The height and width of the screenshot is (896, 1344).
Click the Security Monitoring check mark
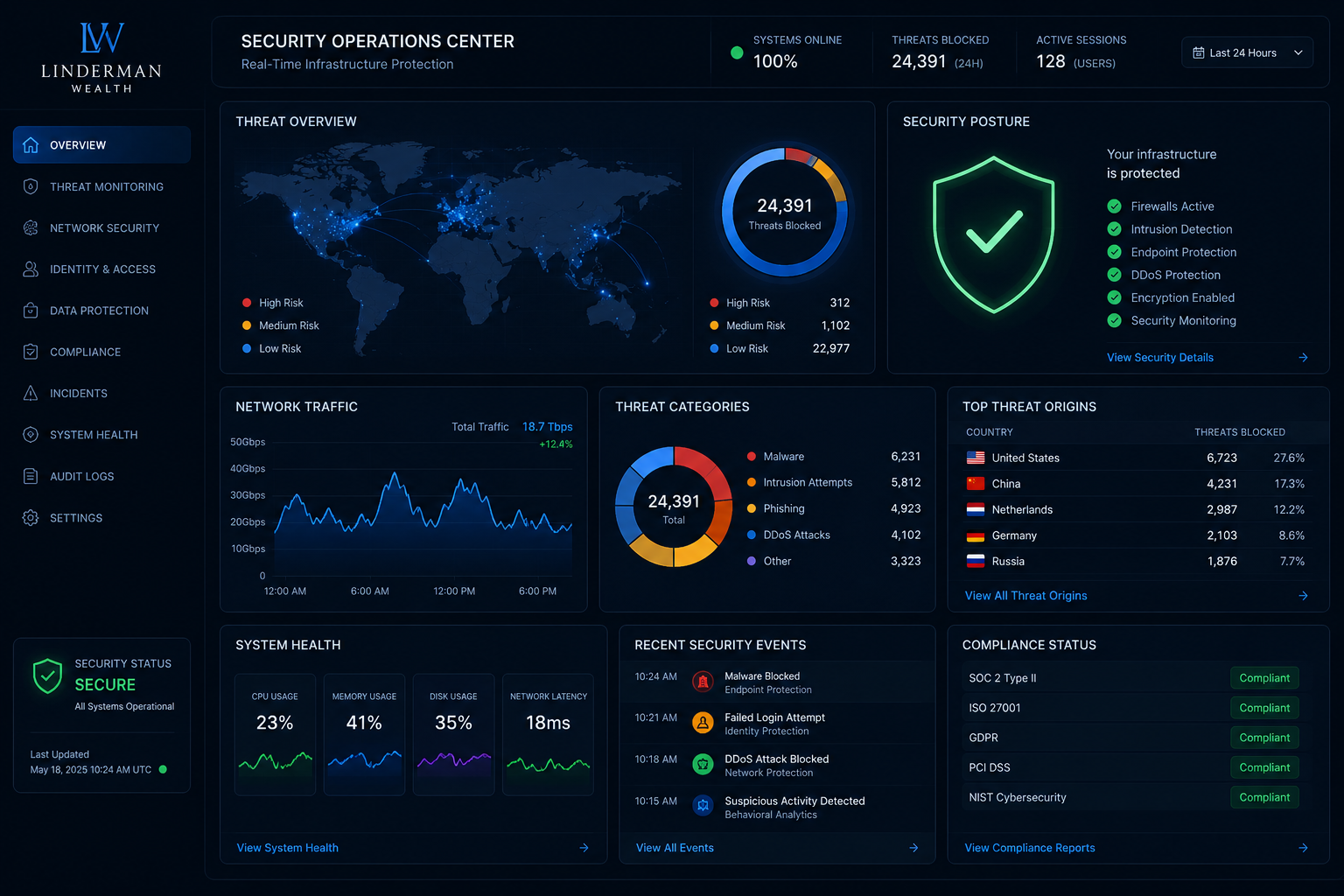(1114, 320)
